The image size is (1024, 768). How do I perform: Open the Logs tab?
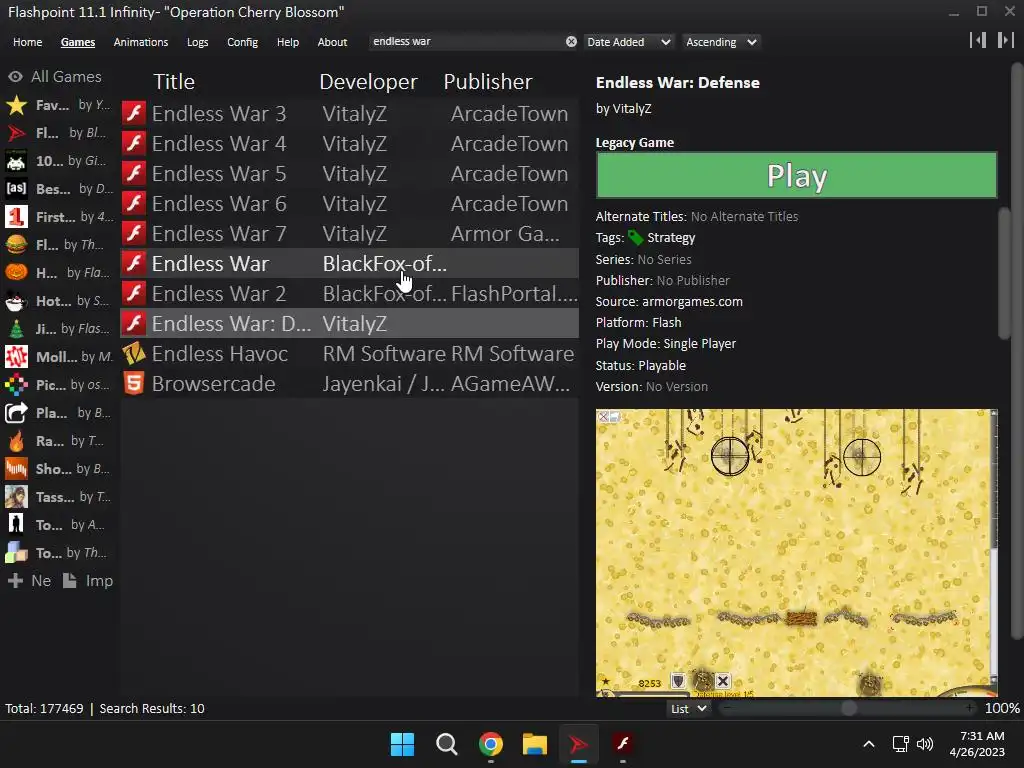click(x=197, y=42)
